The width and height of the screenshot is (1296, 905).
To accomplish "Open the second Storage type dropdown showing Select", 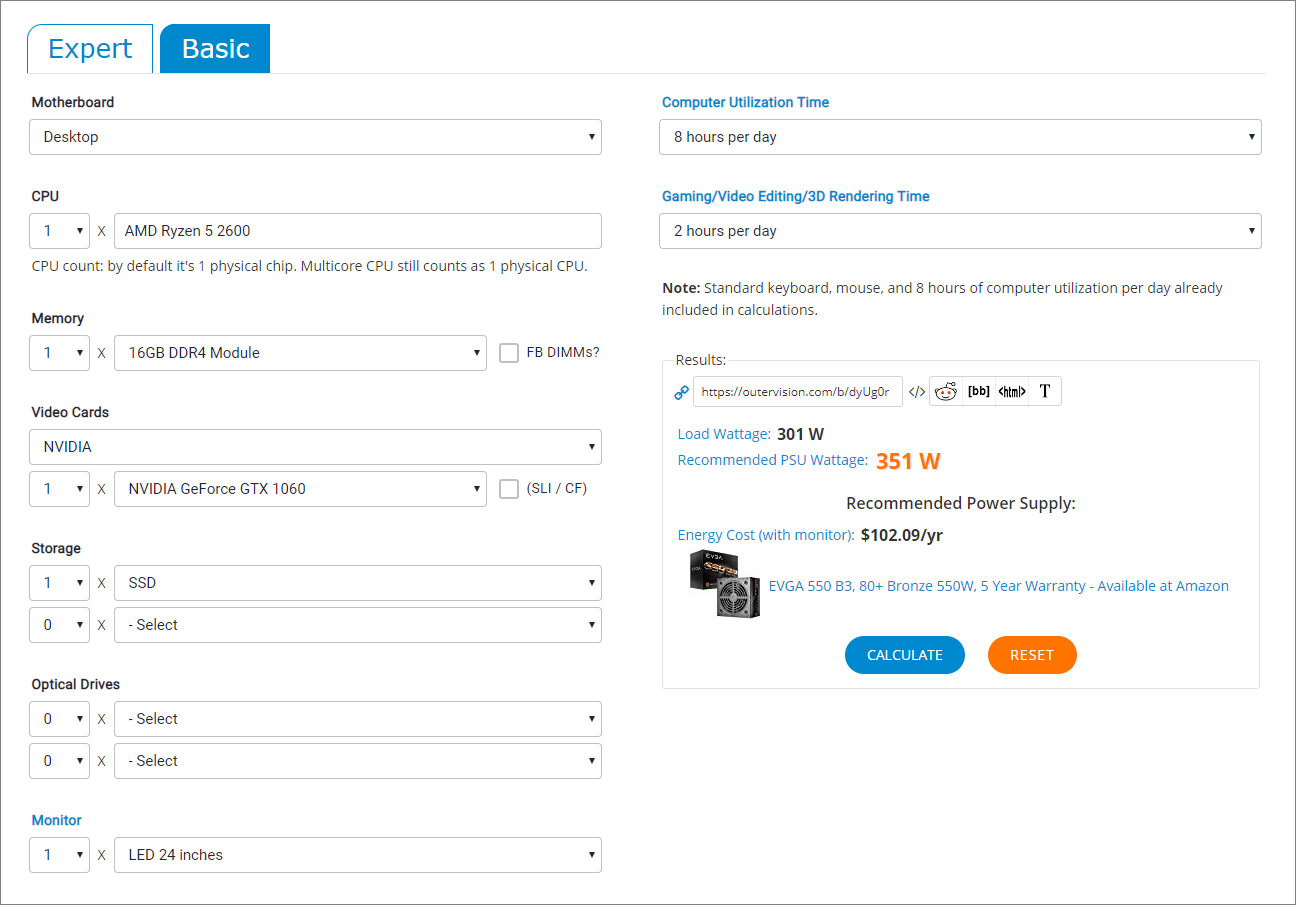I will 358,625.
